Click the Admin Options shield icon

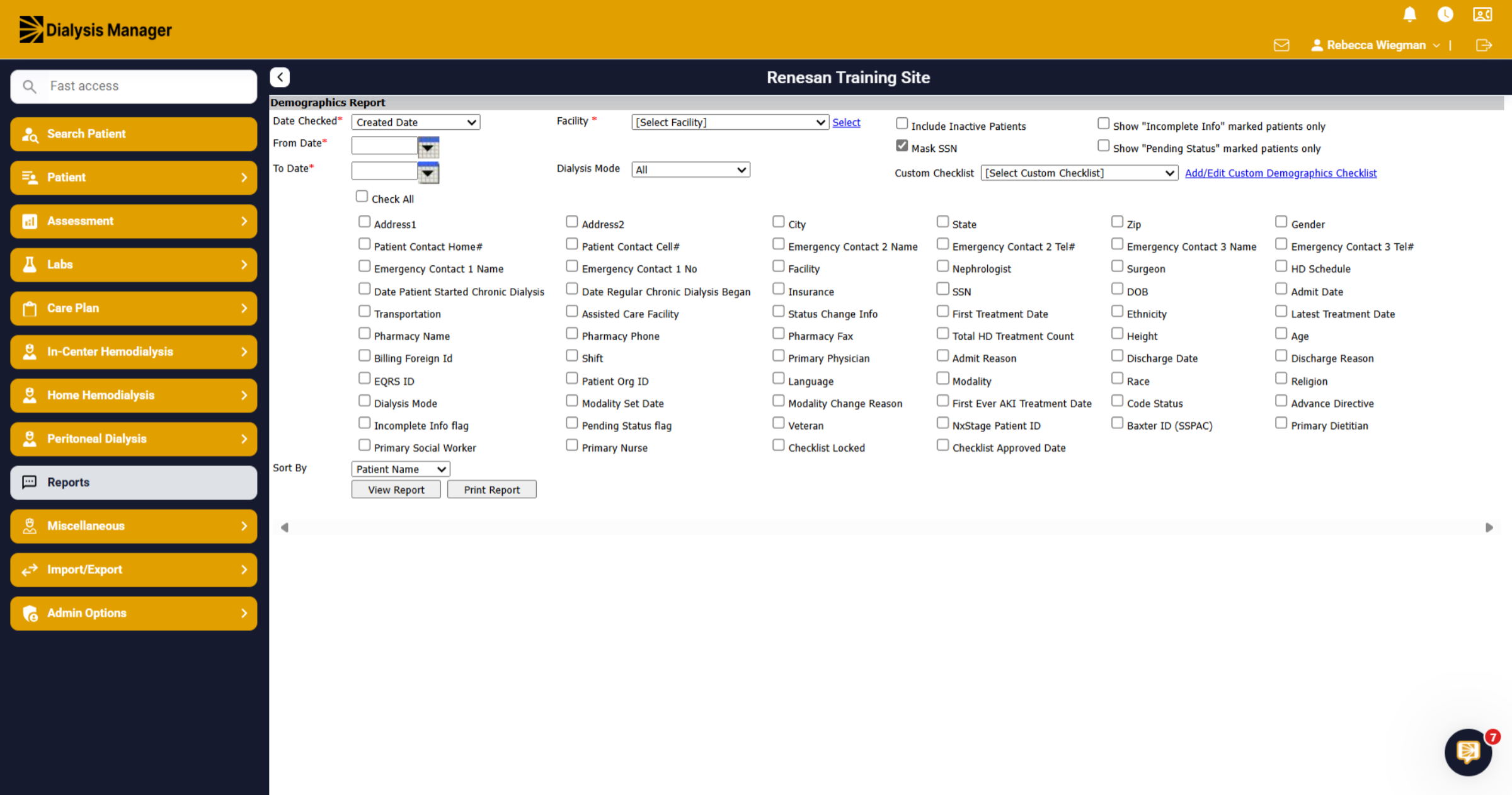click(x=30, y=614)
